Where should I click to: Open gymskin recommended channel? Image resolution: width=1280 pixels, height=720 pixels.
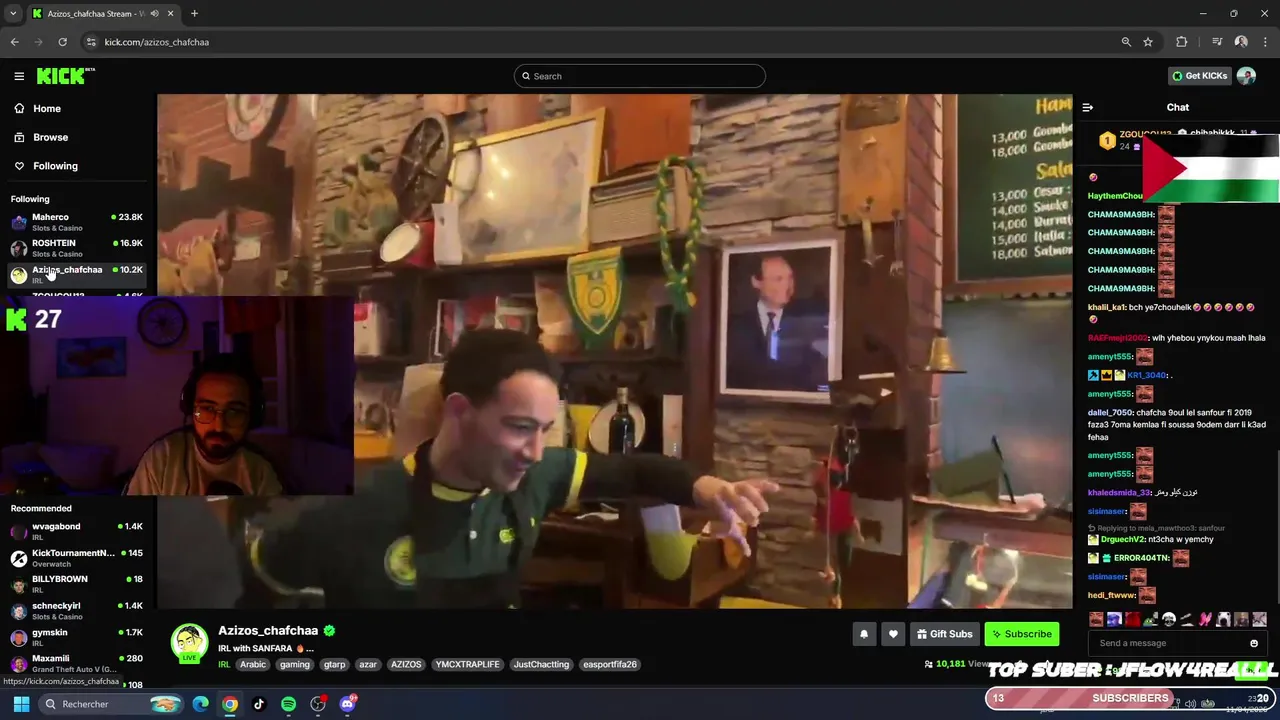pos(76,637)
